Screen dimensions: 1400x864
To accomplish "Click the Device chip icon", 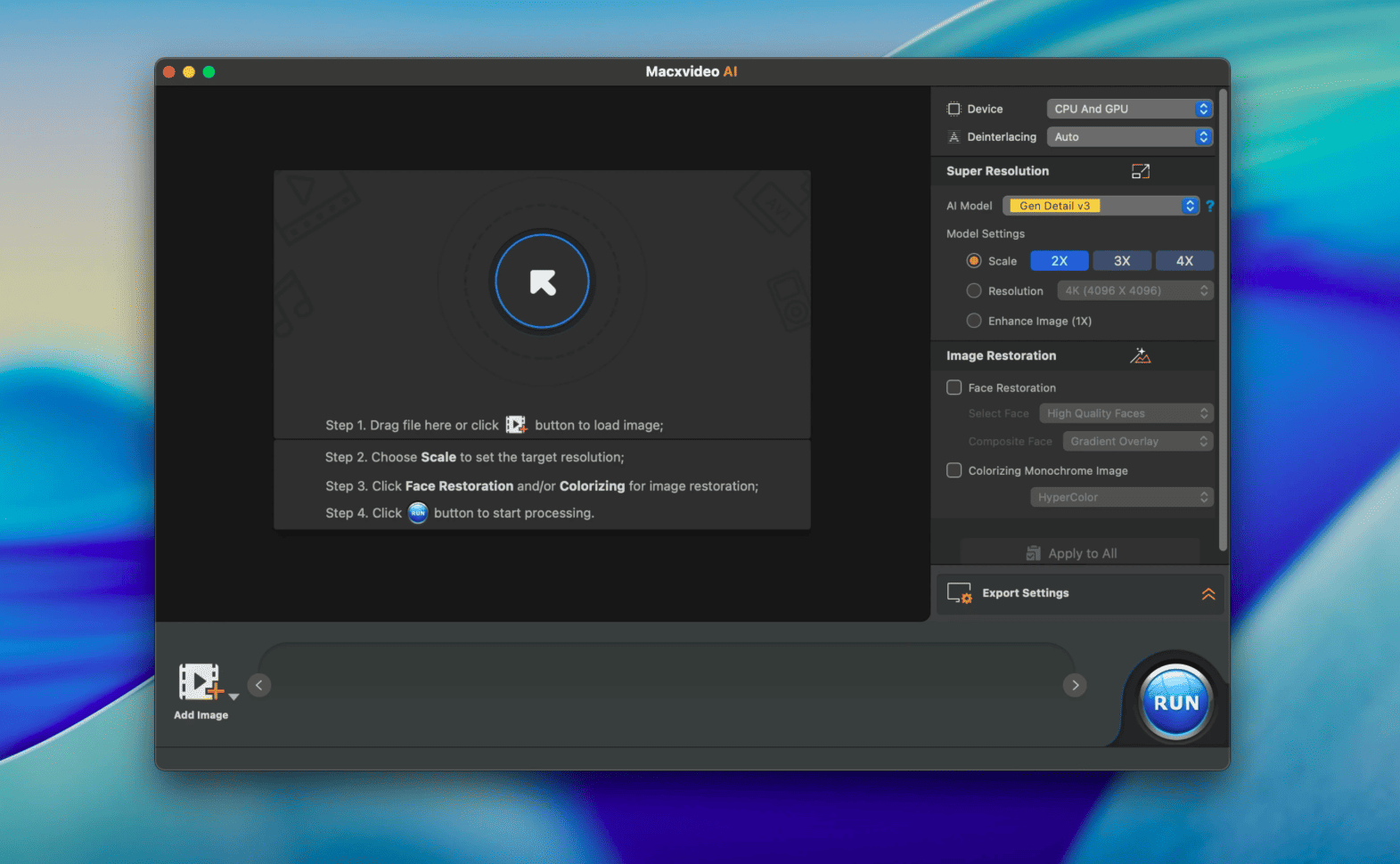I will (954, 109).
